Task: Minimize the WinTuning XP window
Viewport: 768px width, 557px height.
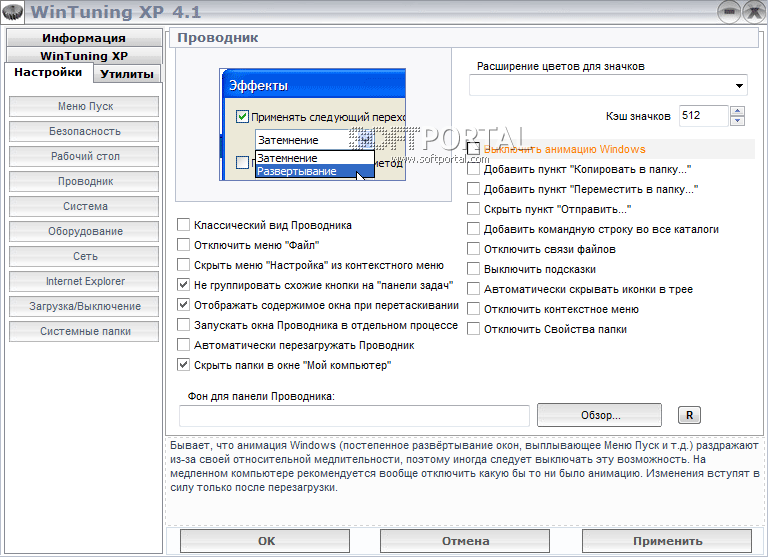Action: point(729,12)
